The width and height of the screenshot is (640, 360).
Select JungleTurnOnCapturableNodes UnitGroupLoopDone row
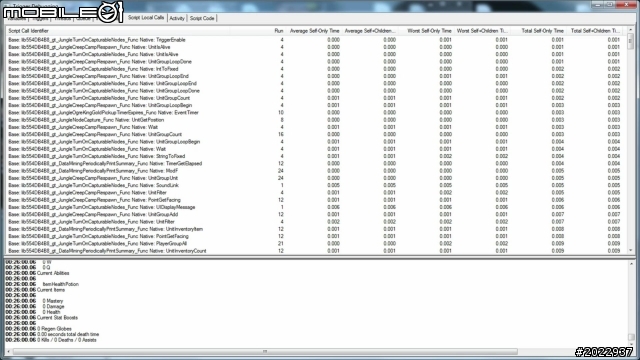(314, 91)
